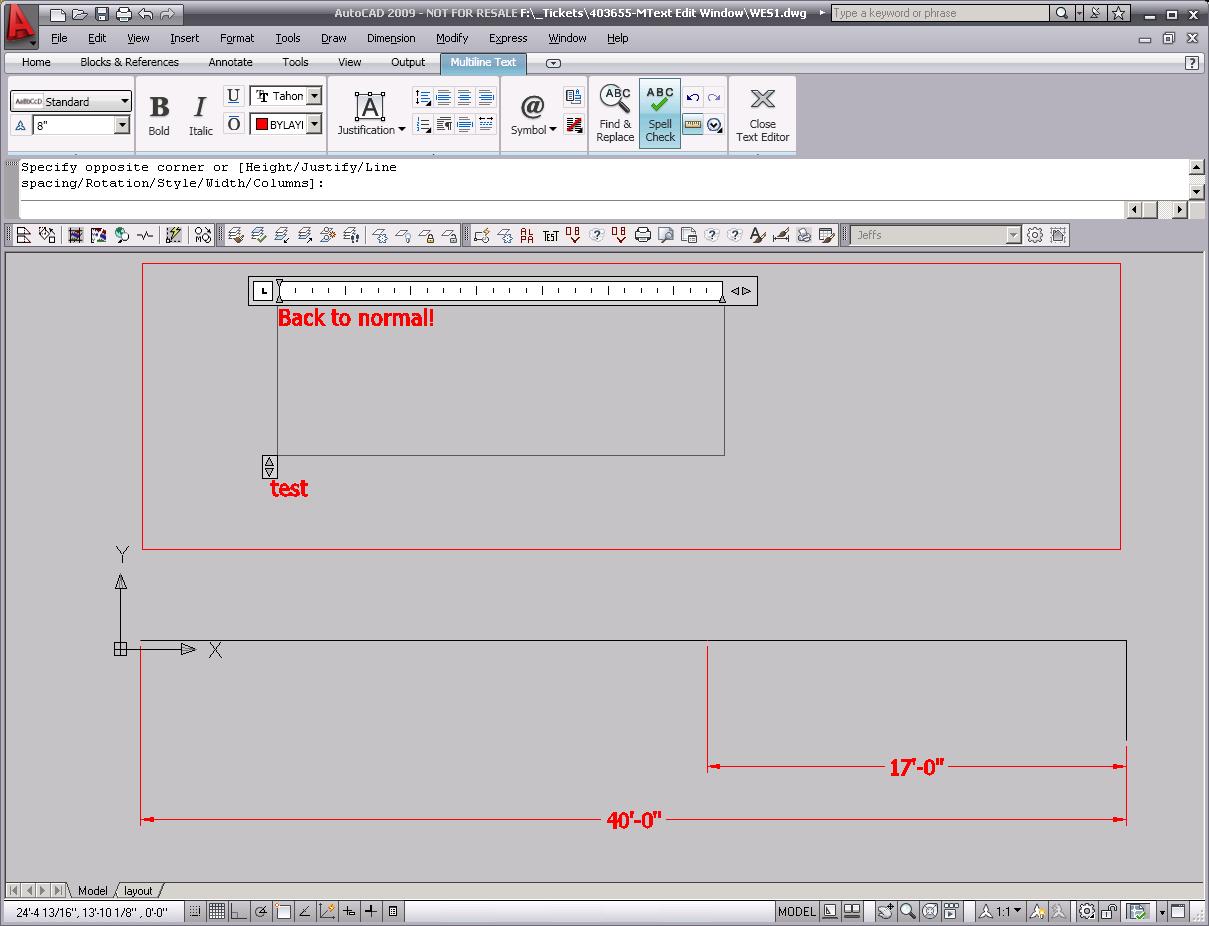Close the Text Editor
Viewport: 1209px width, 926px height.
click(763, 113)
